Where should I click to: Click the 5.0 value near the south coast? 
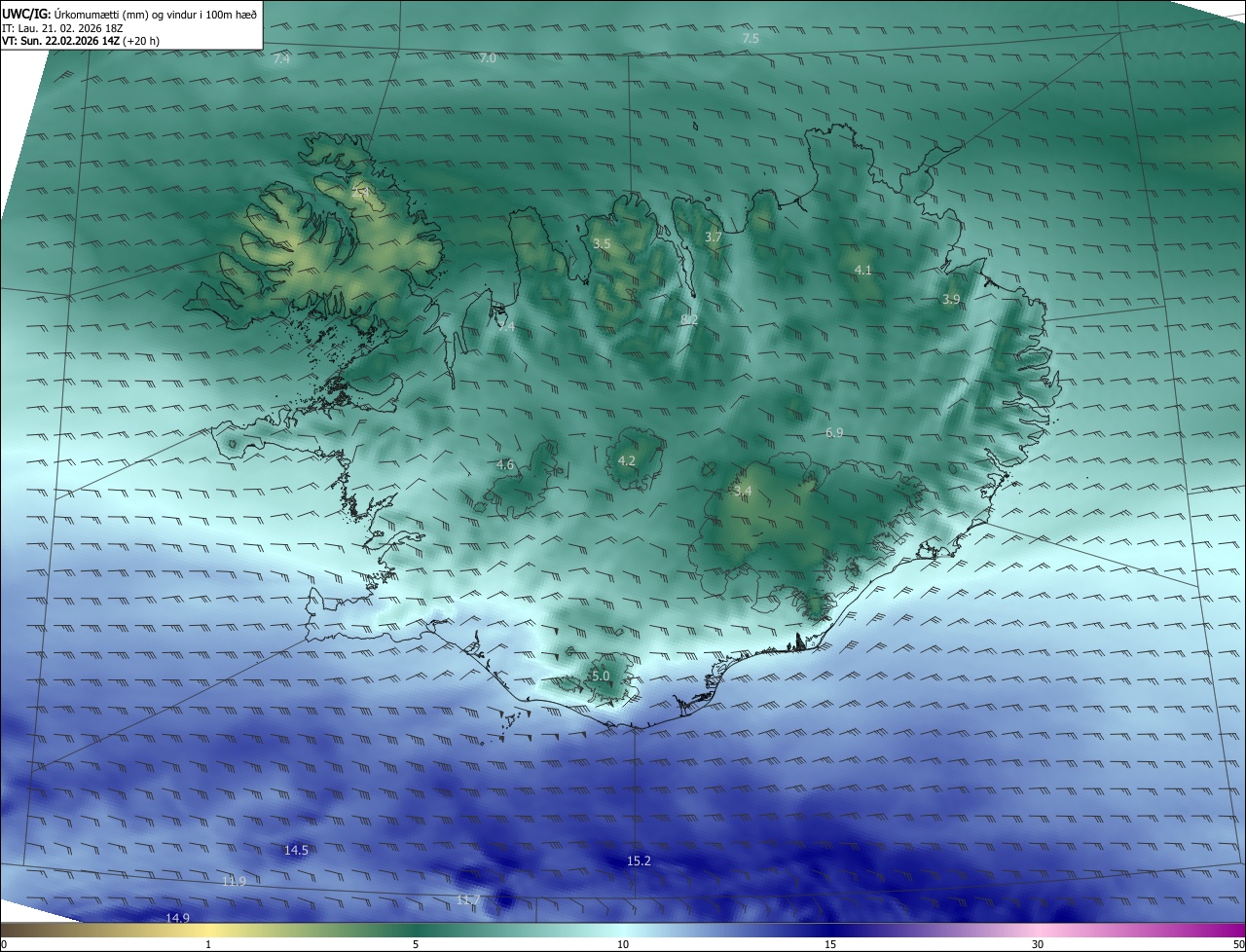(x=601, y=676)
